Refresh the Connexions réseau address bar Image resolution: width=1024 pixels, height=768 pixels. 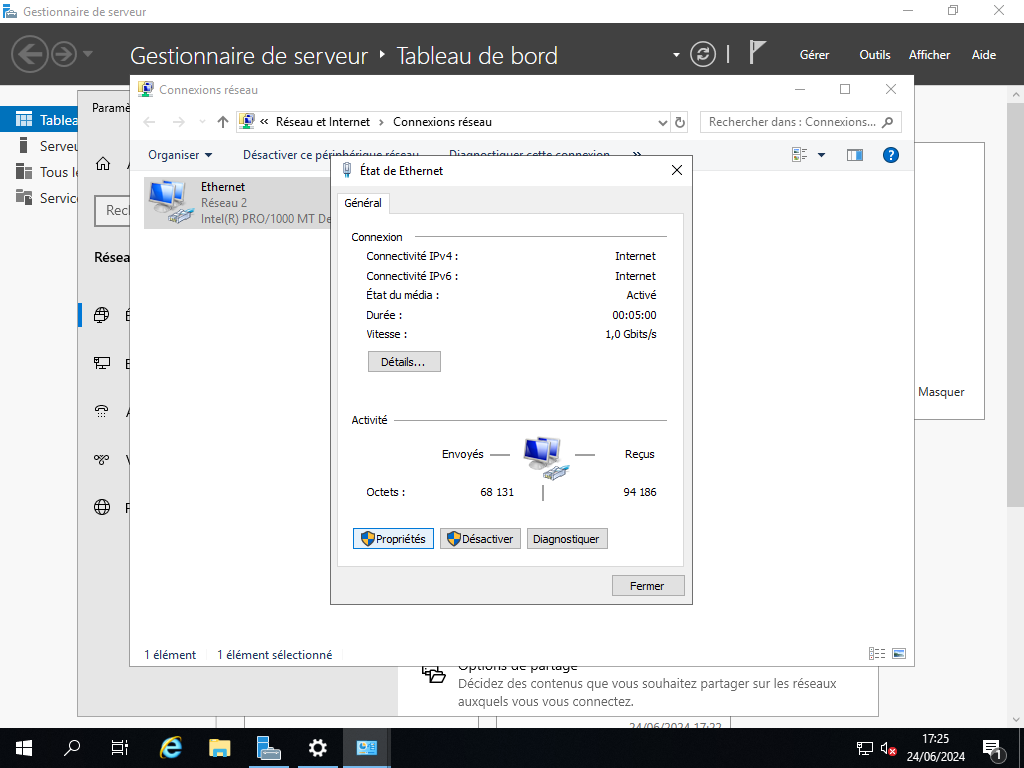pos(681,122)
